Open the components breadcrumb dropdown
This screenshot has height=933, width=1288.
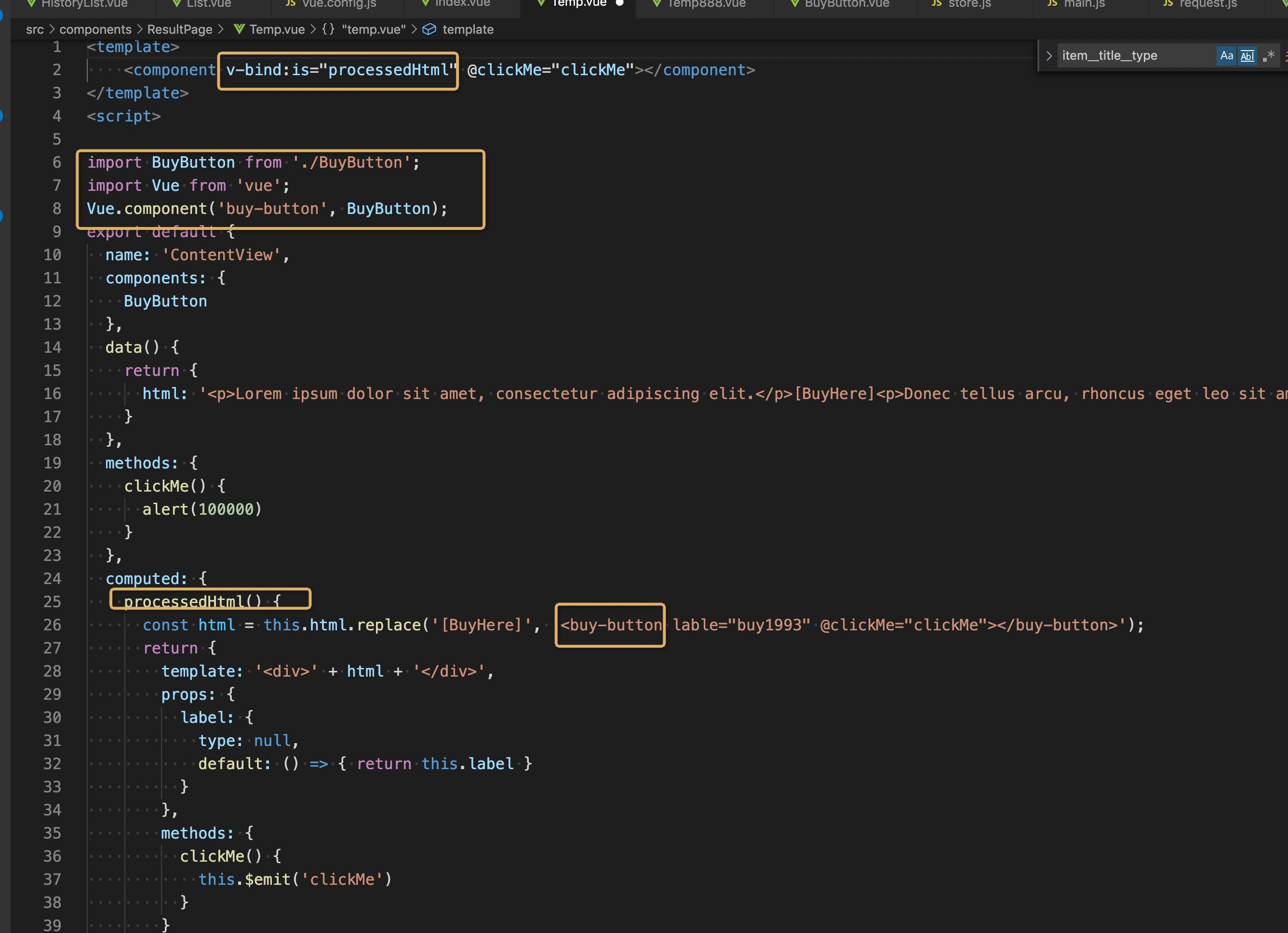(x=95, y=29)
